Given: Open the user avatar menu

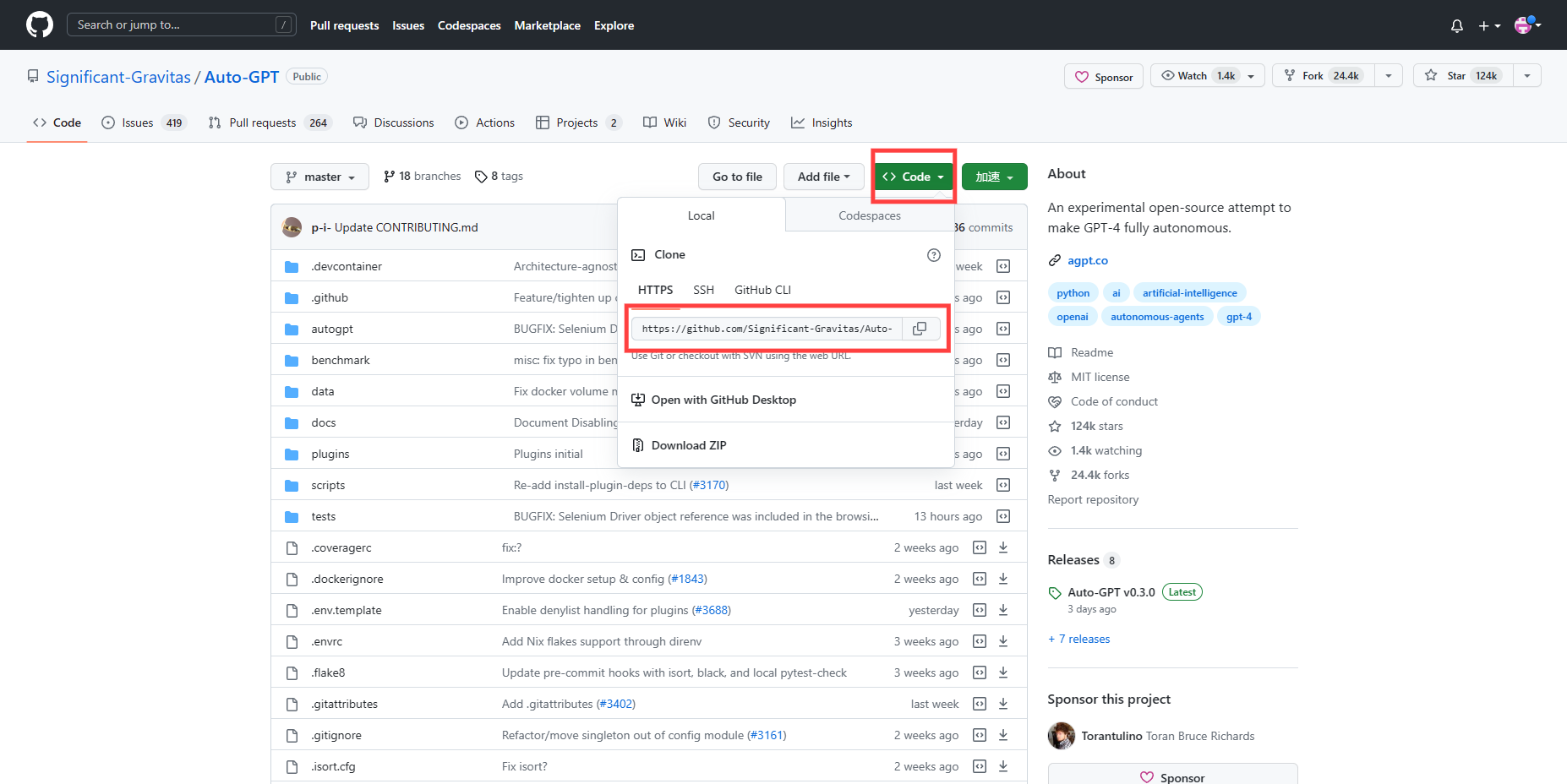Looking at the screenshot, I should [x=1527, y=25].
